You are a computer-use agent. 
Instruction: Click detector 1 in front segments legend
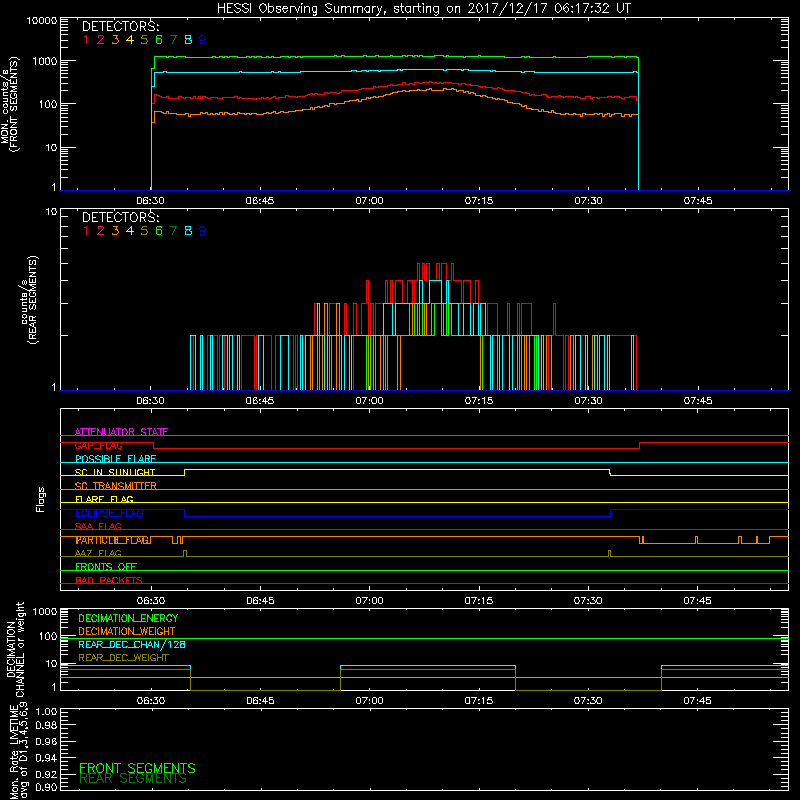(x=86, y=40)
